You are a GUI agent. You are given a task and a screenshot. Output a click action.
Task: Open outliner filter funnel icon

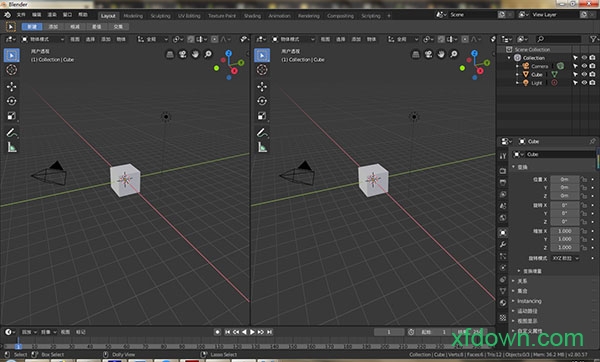593,39
